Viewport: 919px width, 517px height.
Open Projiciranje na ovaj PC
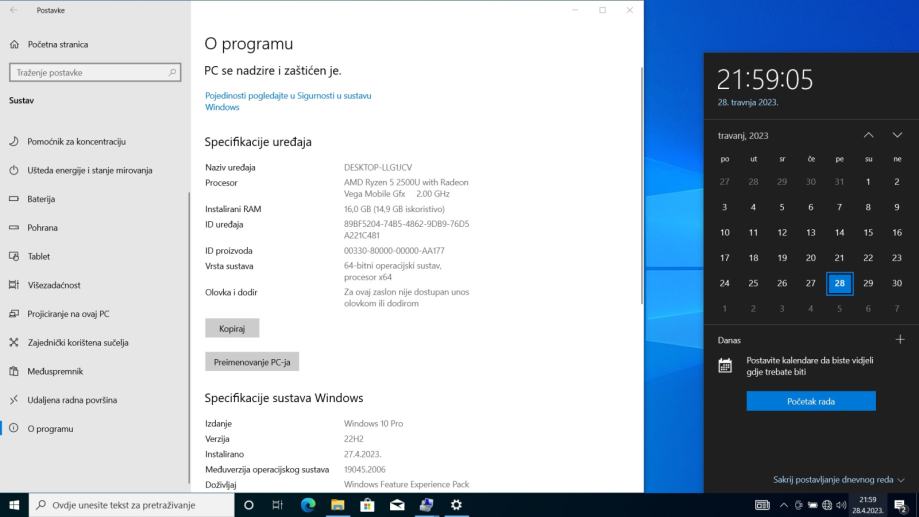click(x=68, y=314)
